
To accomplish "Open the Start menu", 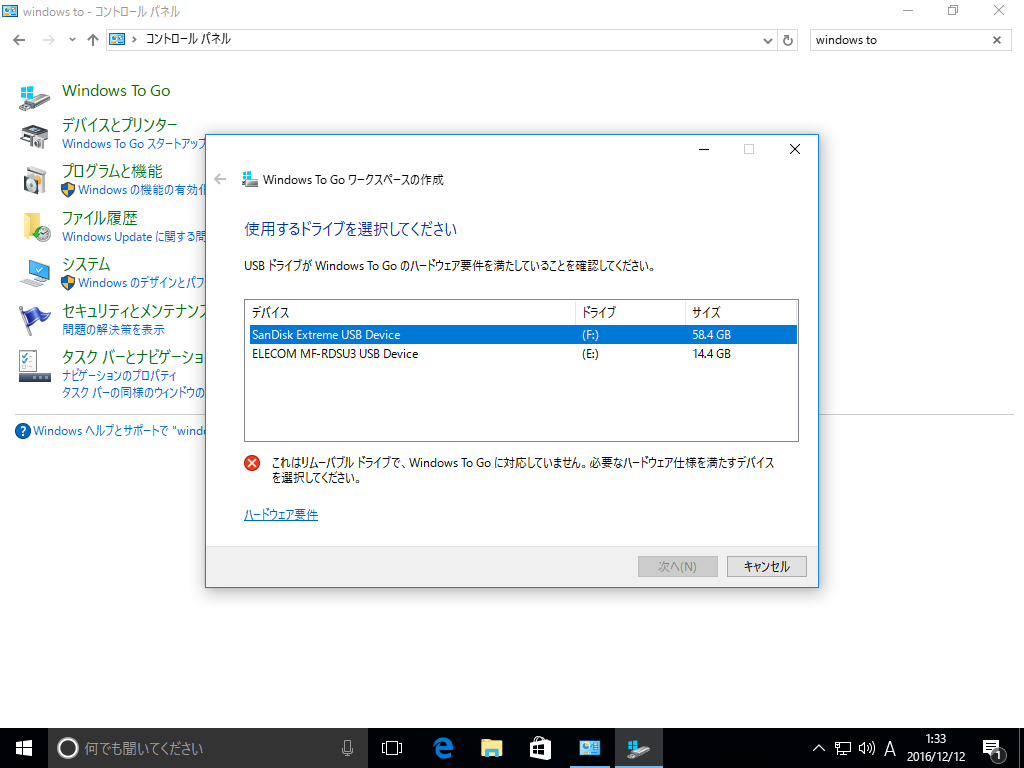I will [24, 748].
